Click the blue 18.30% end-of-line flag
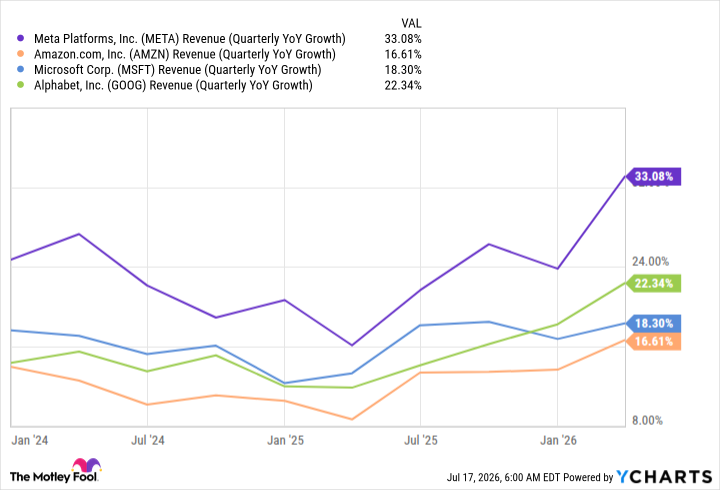The width and height of the screenshot is (720, 490). pyautogui.click(x=654, y=323)
